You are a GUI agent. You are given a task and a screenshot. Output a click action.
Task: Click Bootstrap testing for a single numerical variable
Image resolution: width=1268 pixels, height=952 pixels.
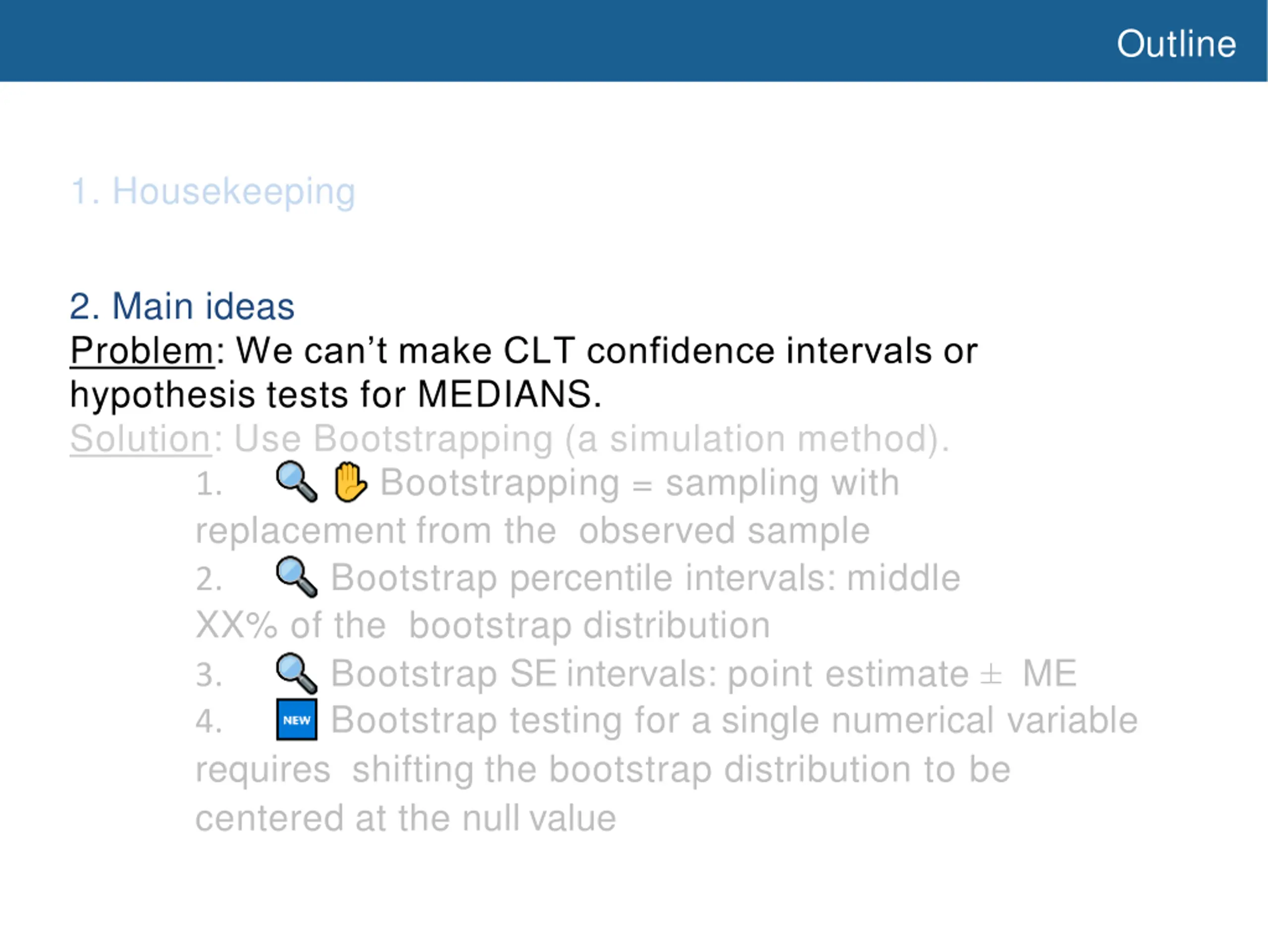[735, 721]
